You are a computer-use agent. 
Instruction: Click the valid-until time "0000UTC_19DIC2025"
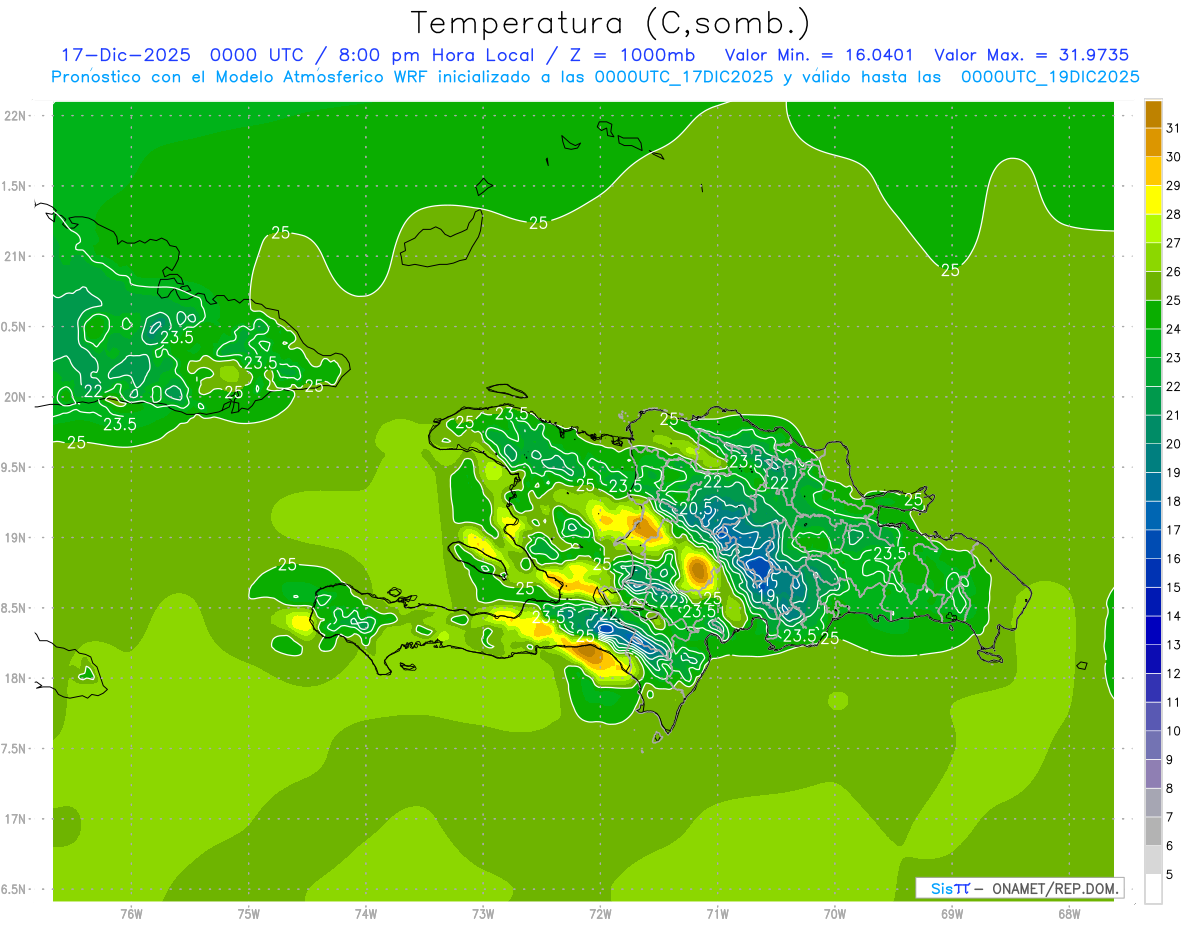(x=1050, y=77)
